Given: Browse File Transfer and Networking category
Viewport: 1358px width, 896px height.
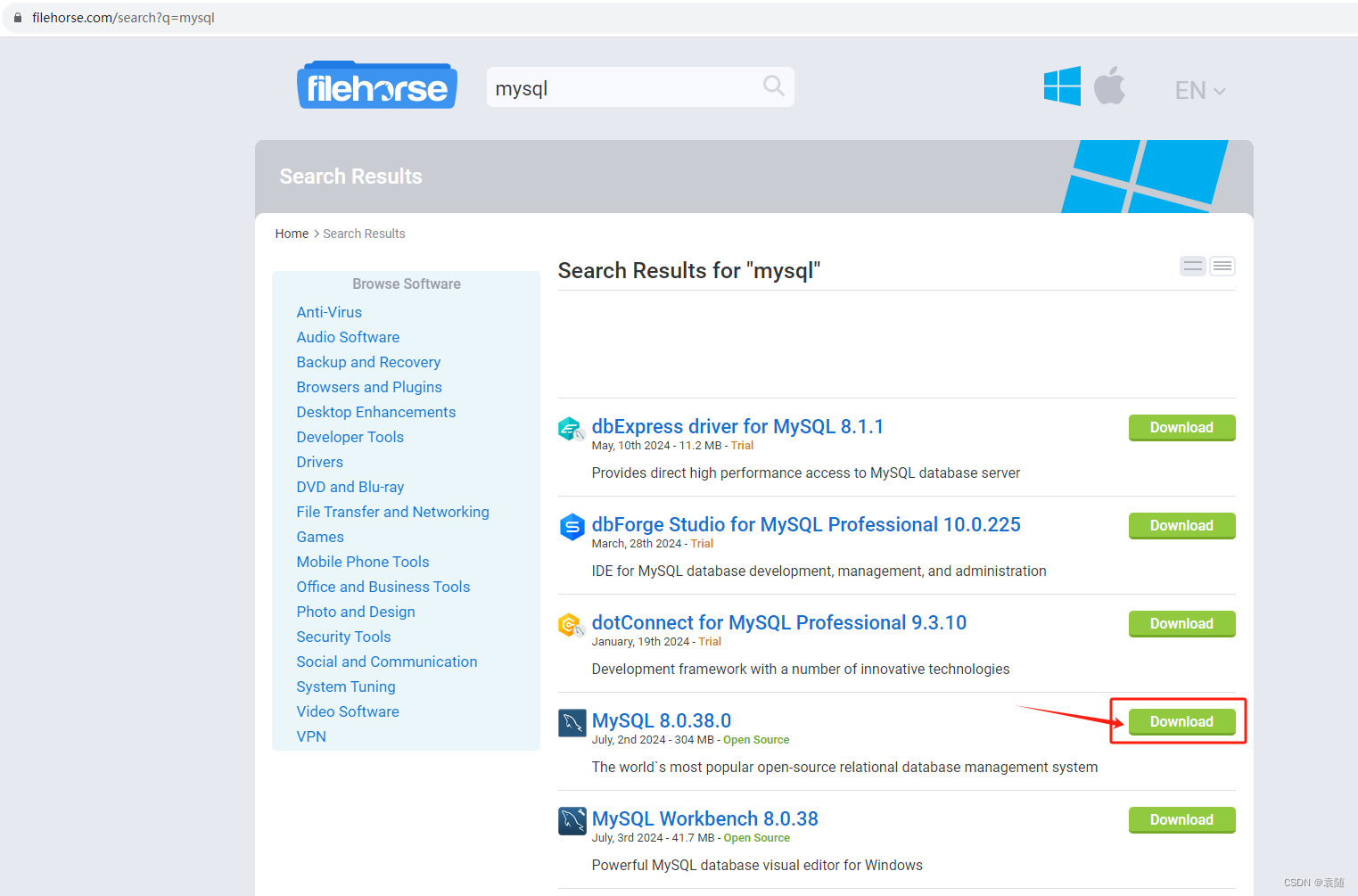Looking at the screenshot, I should [x=393, y=512].
